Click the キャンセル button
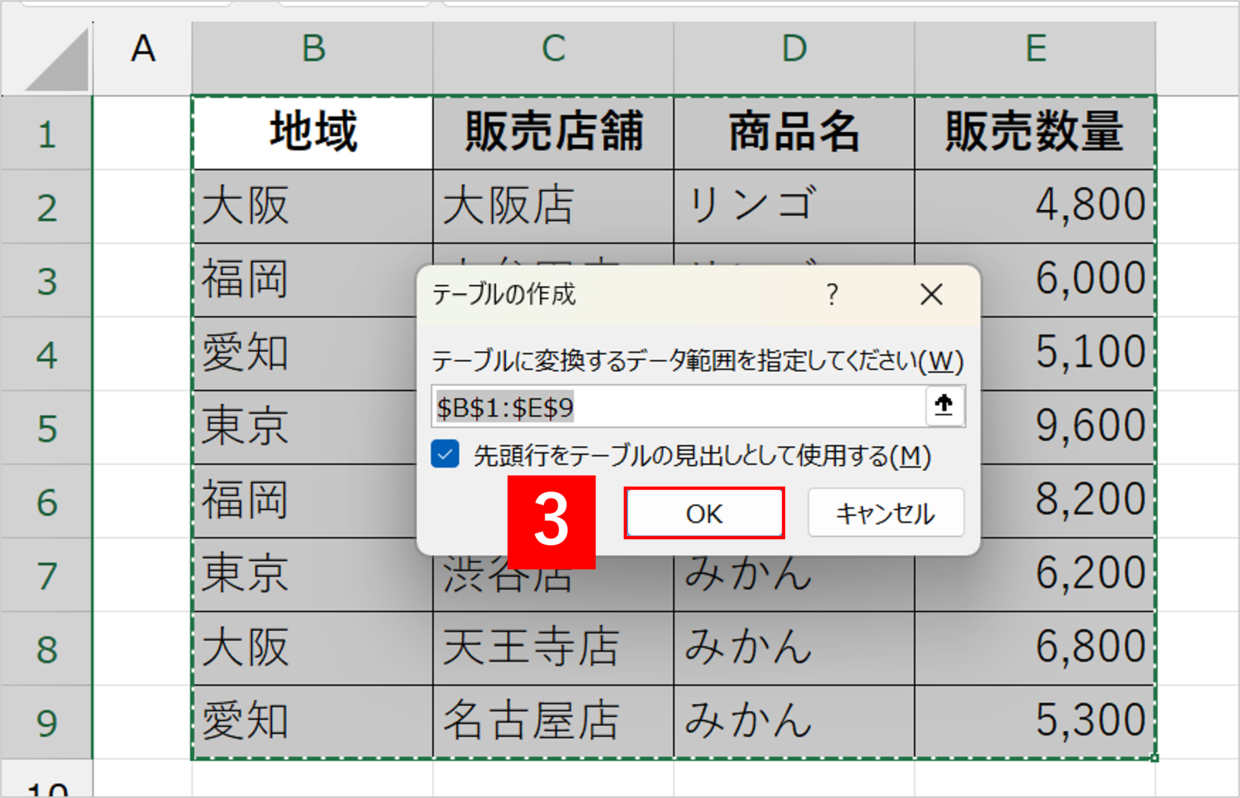Image resolution: width=1240 pixels, height=798 pixels. (885, 513)
